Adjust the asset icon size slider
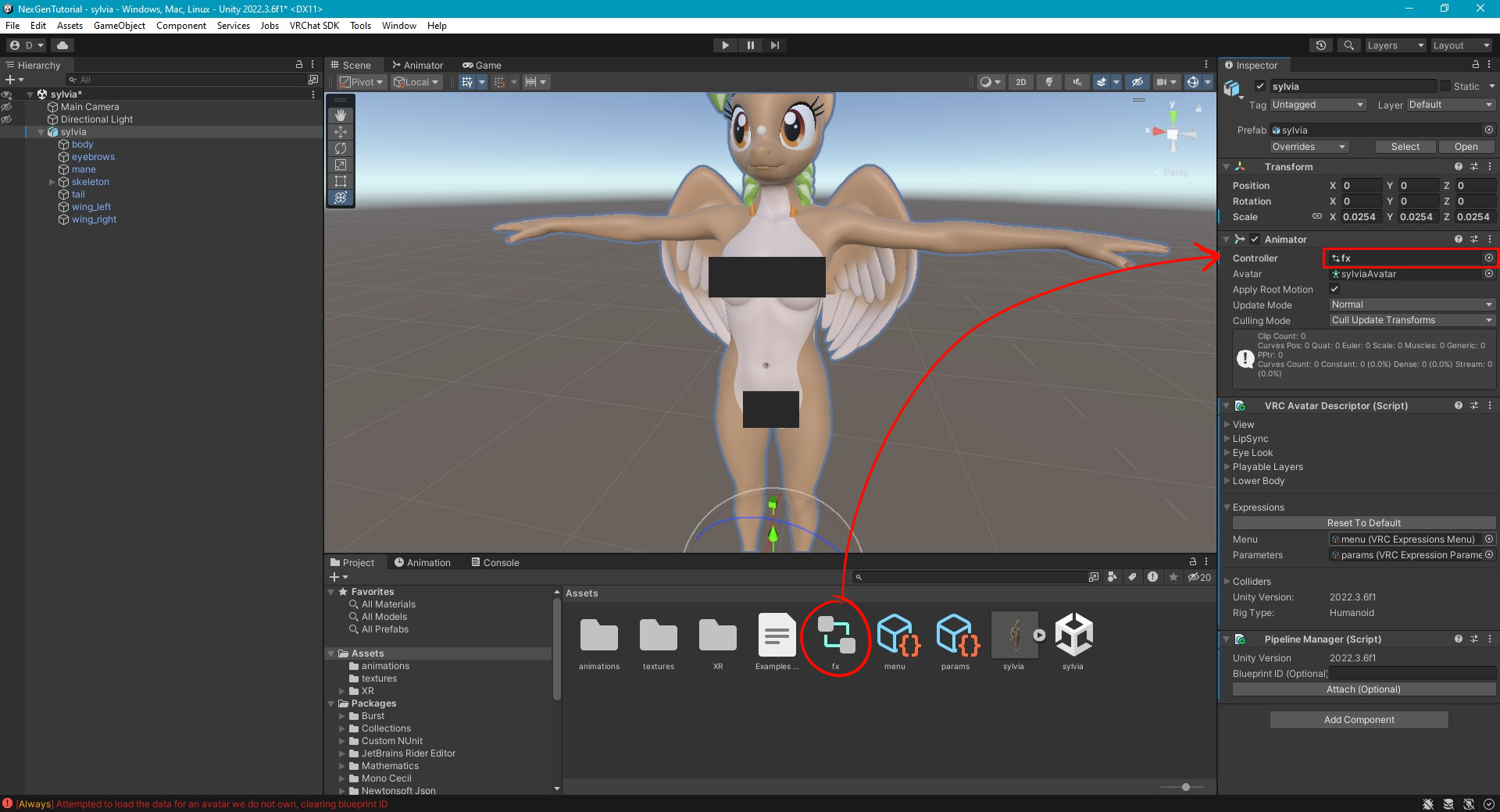1500x812 pixels. coord(1186,787)
